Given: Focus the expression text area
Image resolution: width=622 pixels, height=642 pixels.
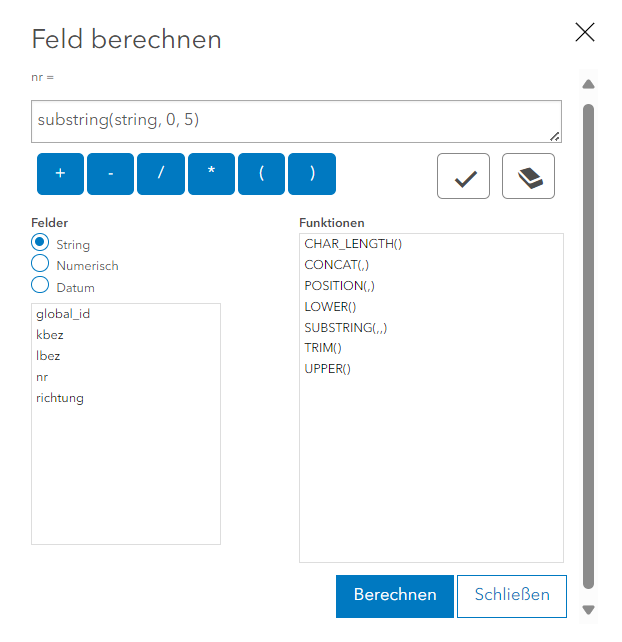Looking at the screenshot, I should pos(296,122).
